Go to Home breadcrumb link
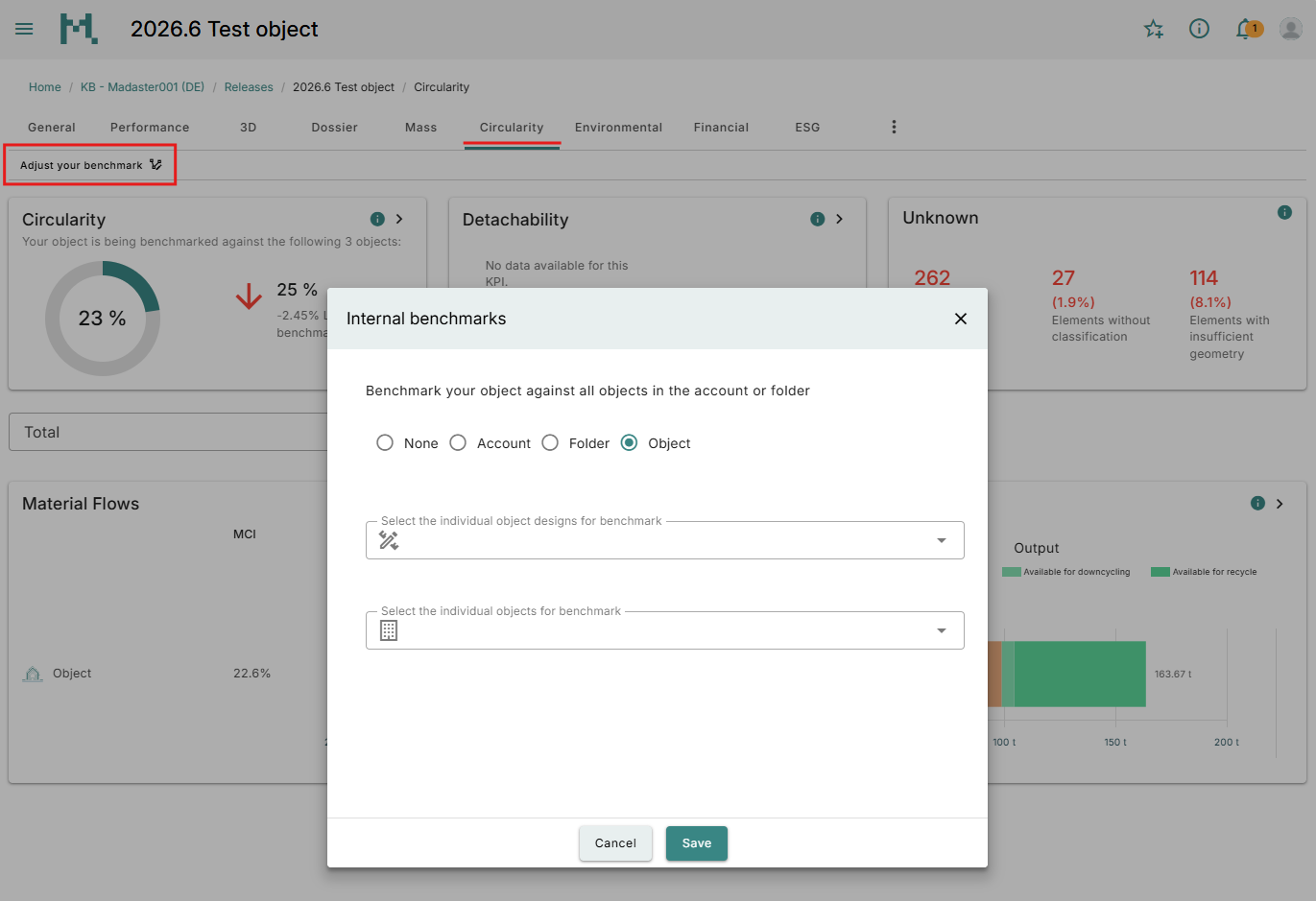1316x901 pixels. click(45, 87)
